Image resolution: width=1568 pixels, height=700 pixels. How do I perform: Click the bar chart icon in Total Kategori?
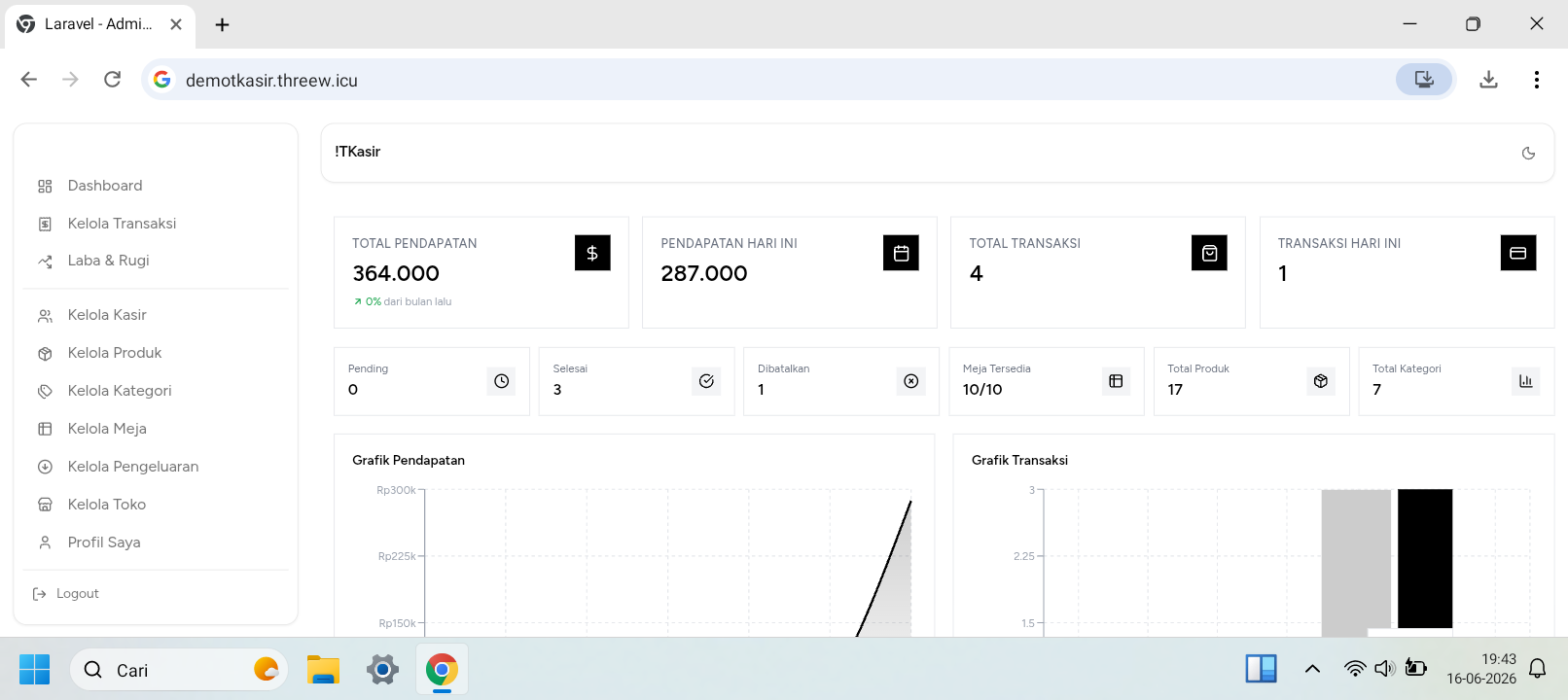(1525, 381)
